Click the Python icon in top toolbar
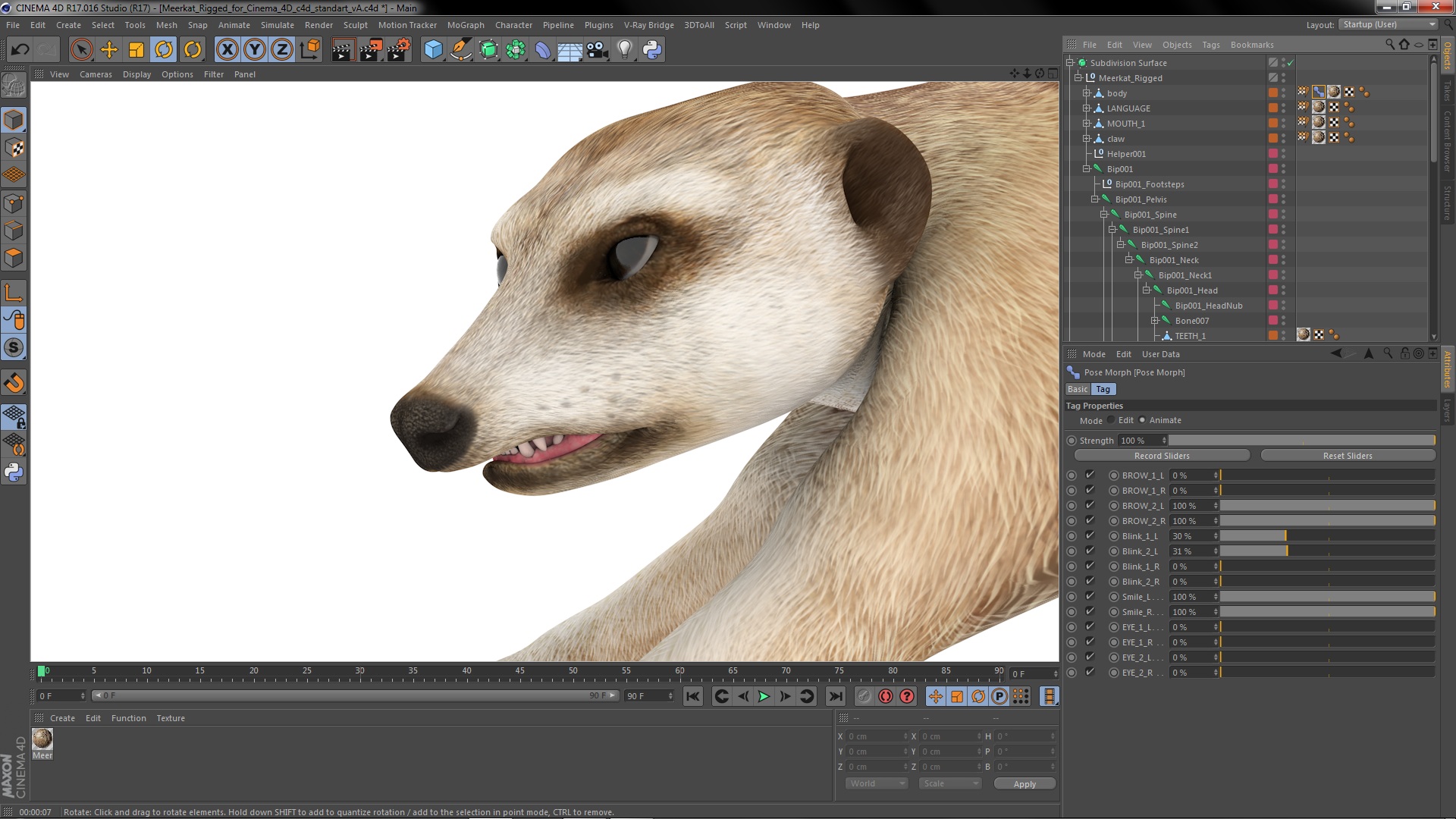1456x819 pixels. [652, 50]
